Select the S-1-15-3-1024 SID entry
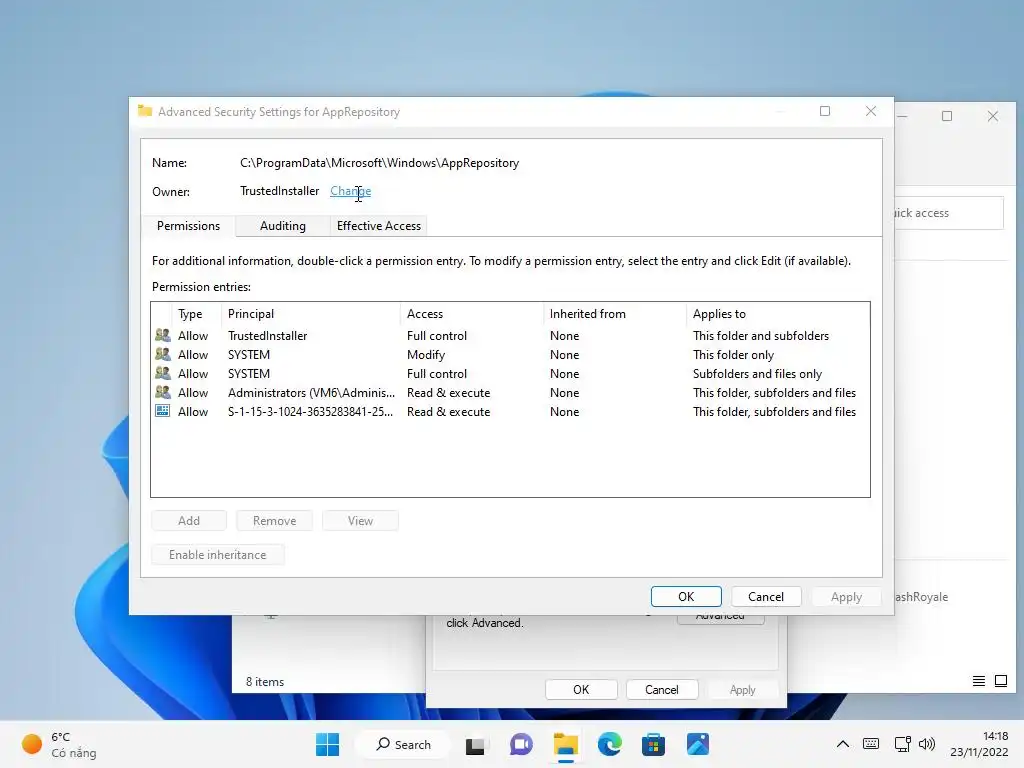Screen dimensions: 1024x768 (510, 411)
